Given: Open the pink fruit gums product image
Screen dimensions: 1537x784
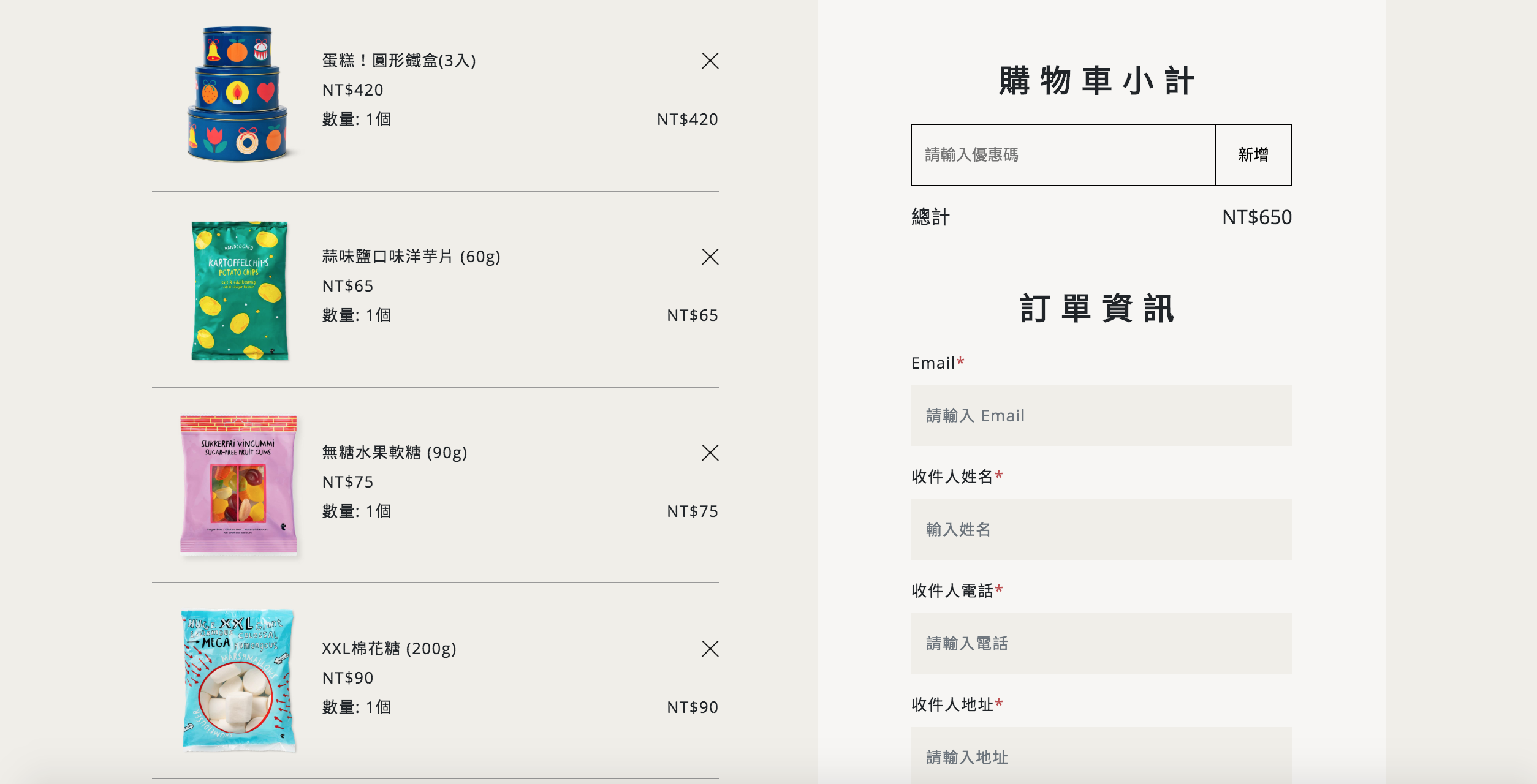Looking at the screenshot, I should tap(238, 485).
